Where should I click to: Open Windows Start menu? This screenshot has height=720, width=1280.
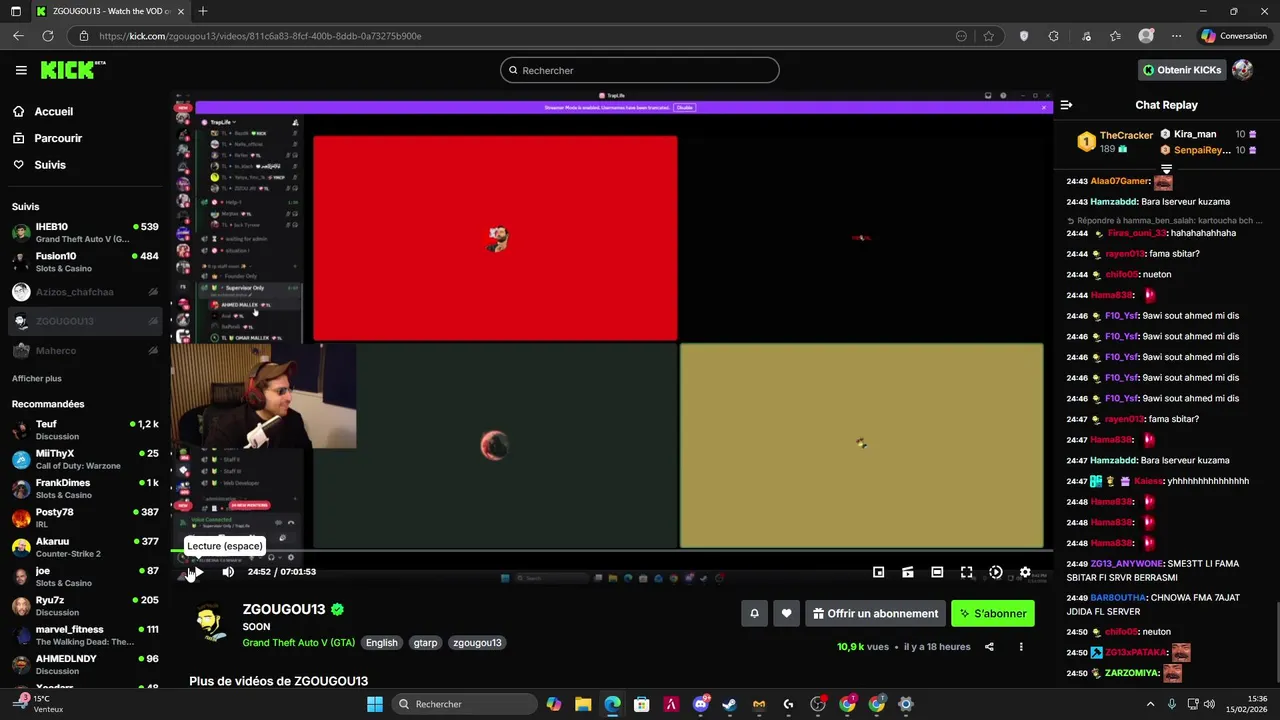[x=375, y=704]
